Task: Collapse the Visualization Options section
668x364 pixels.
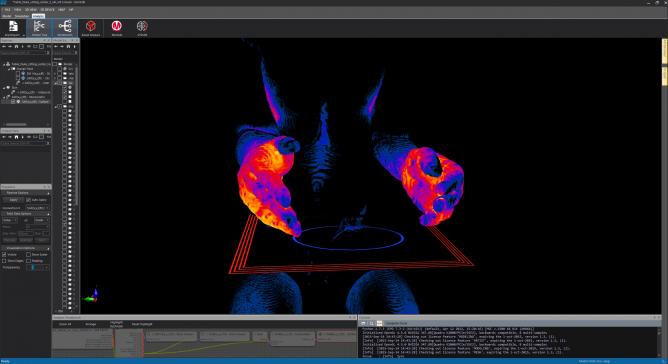Action: [x=26, y=248]
